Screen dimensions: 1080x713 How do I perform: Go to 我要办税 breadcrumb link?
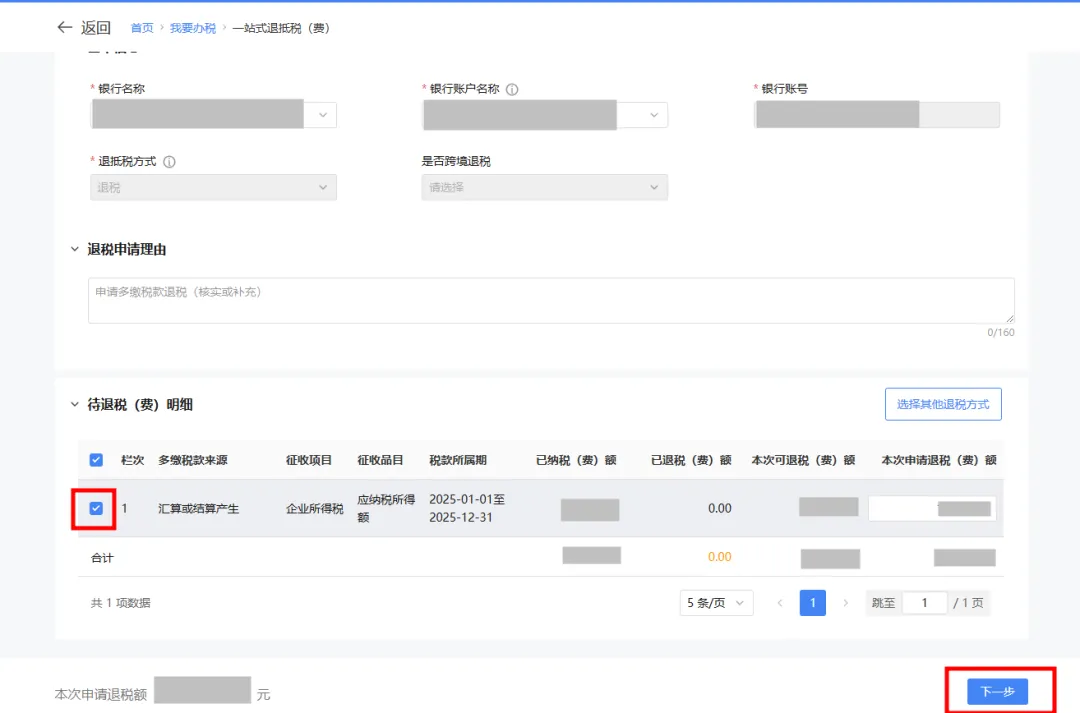tap(193, 28)
